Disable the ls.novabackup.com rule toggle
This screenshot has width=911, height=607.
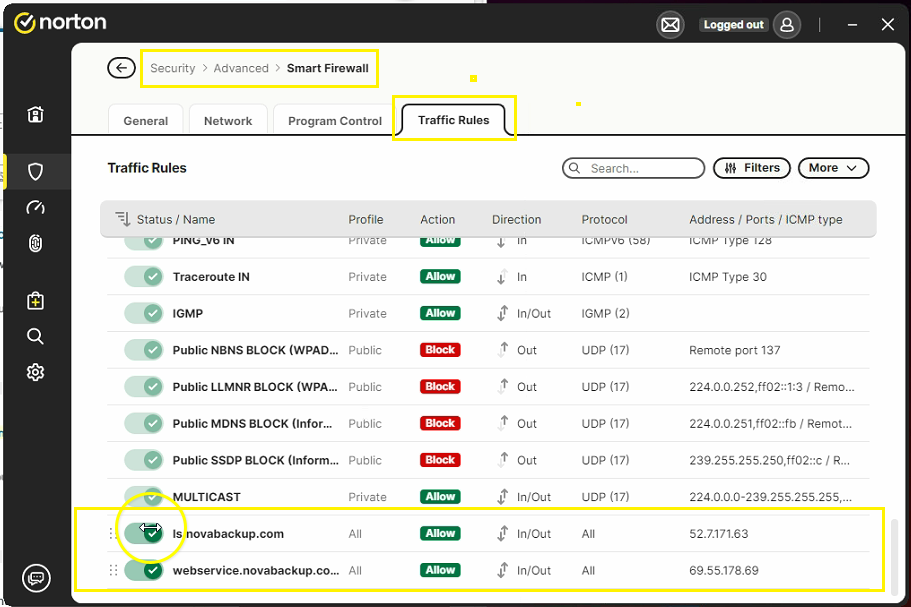pos(144,533)
